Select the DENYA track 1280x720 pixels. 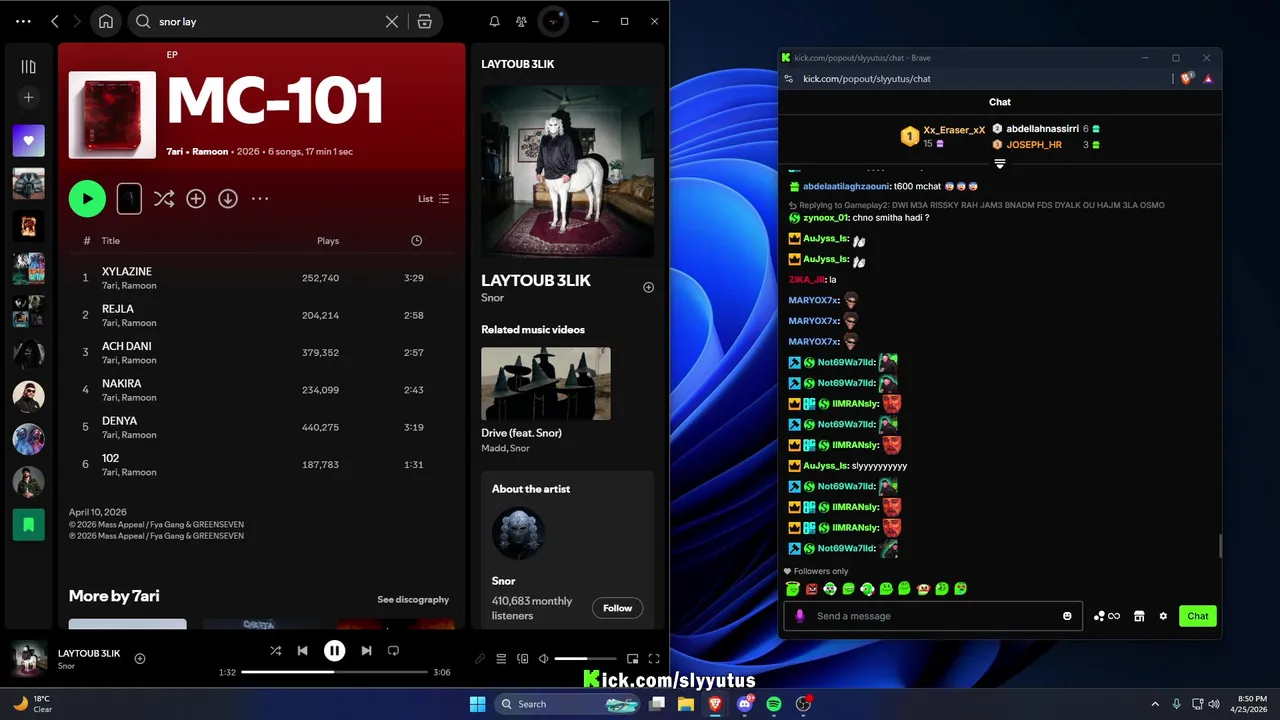click(262, 427)
